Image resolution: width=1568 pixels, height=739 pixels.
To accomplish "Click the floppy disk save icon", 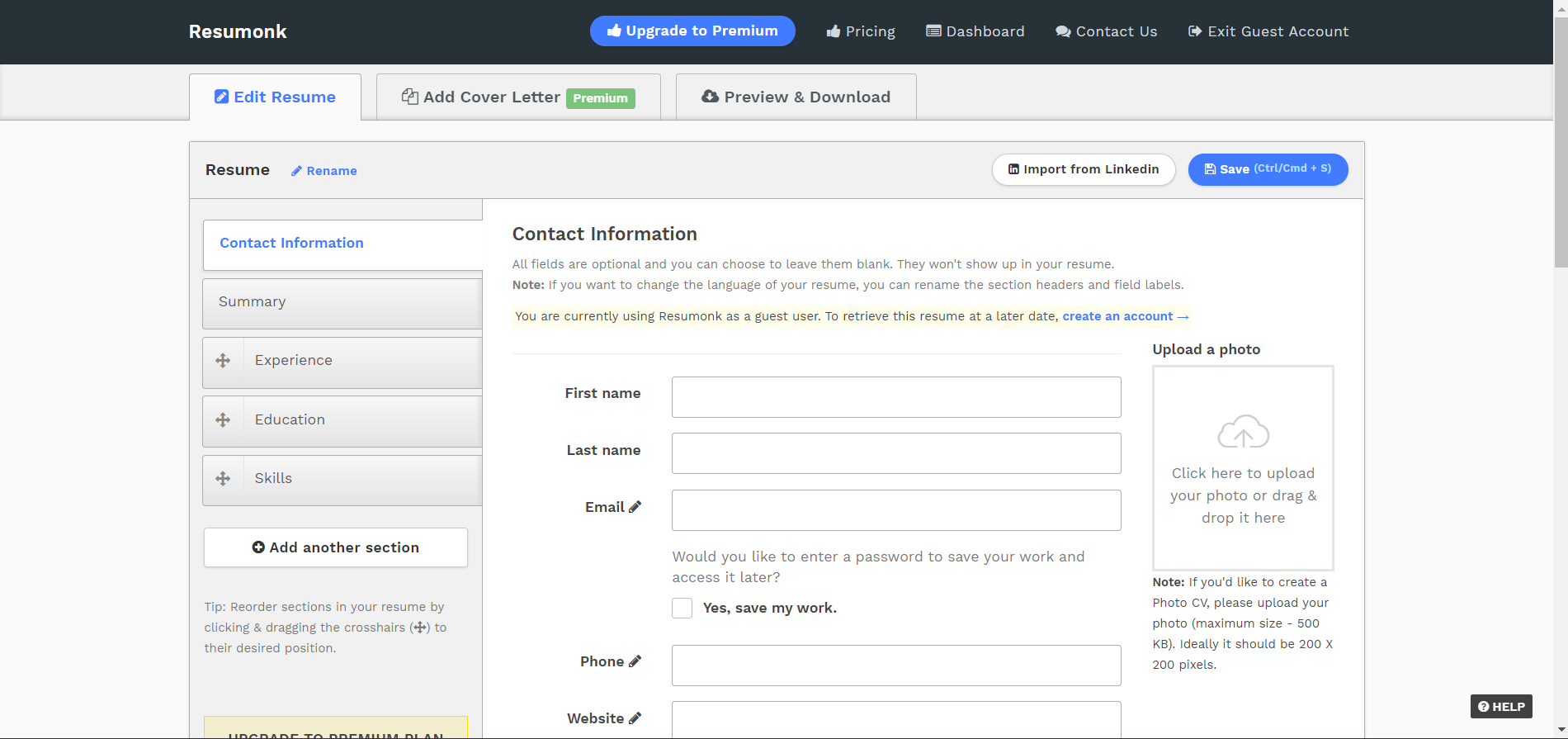I will [1210, 169].
